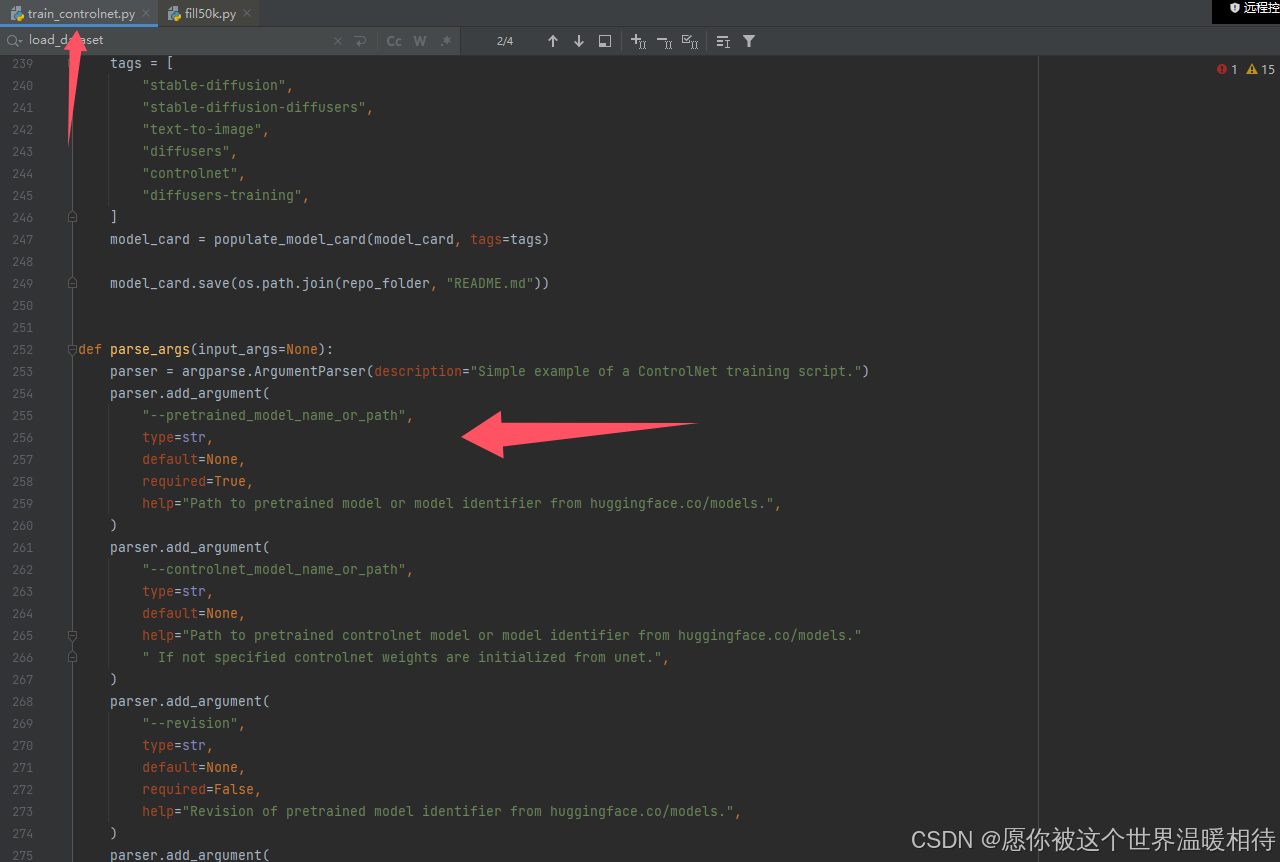The height and width of the screenshot is (862, 1280).
Task: Add selection for next occurrence icon
Action: (x=638, y=41)
